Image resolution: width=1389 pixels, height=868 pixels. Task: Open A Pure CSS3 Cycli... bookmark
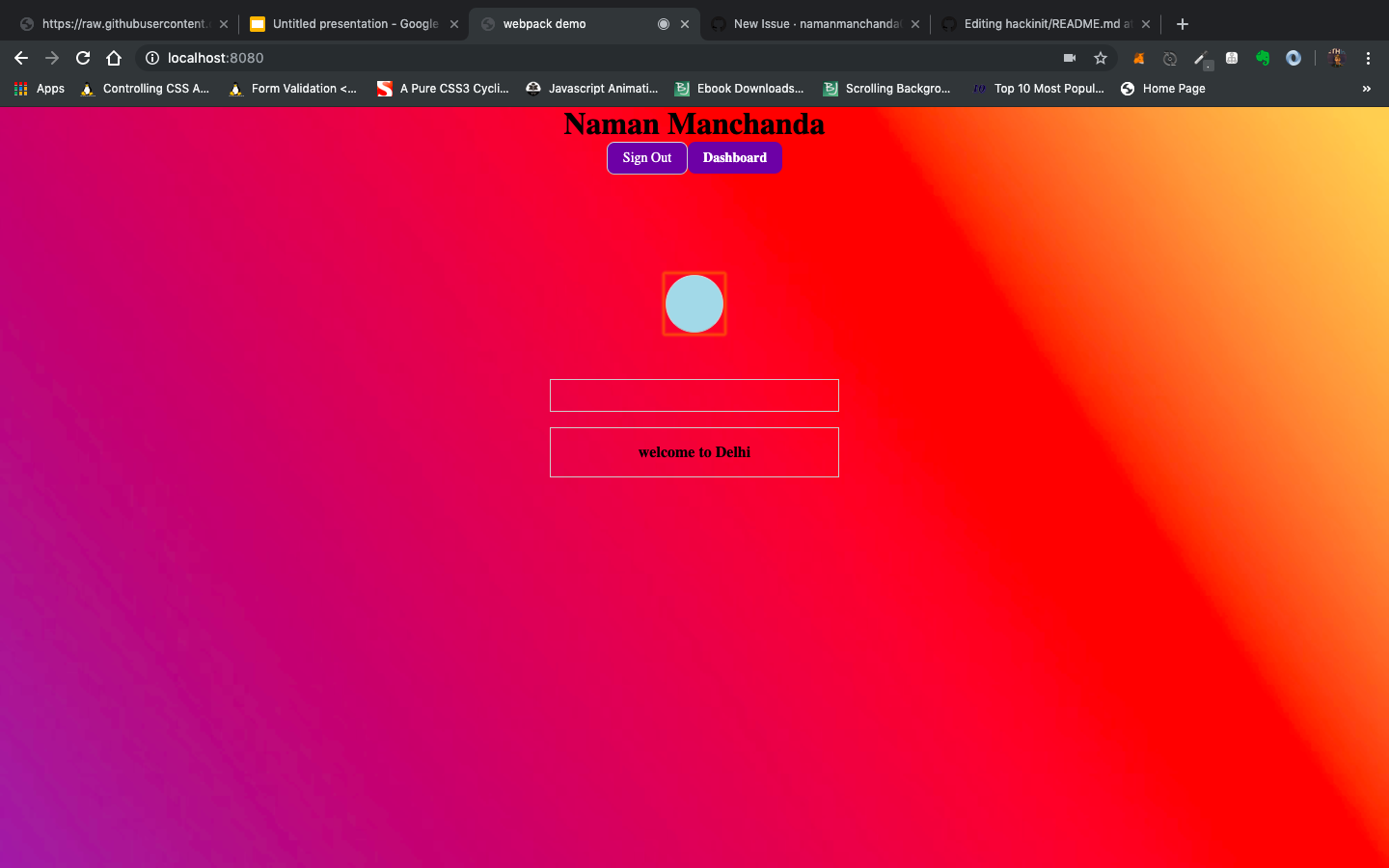tap(443, 89)
